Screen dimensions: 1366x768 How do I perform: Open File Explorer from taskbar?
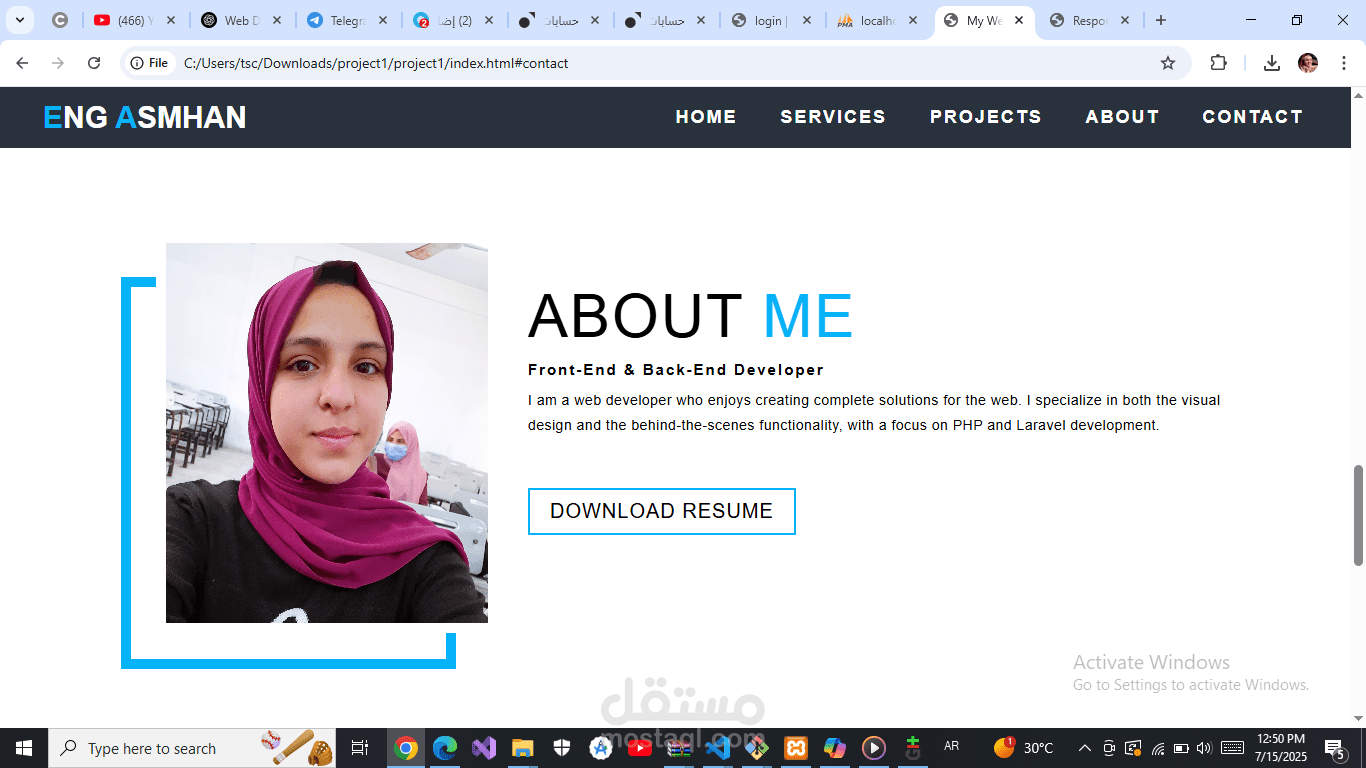(523, 748)
